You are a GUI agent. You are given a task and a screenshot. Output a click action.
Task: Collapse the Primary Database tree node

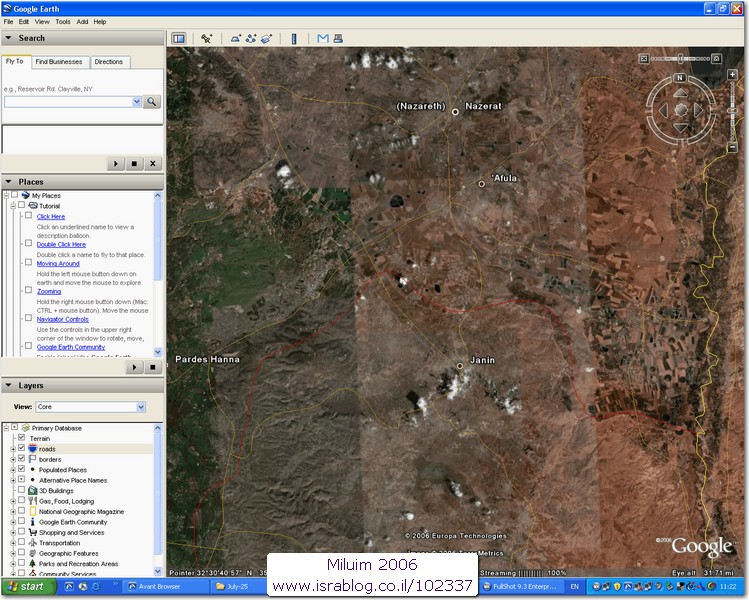coord(7,428)
